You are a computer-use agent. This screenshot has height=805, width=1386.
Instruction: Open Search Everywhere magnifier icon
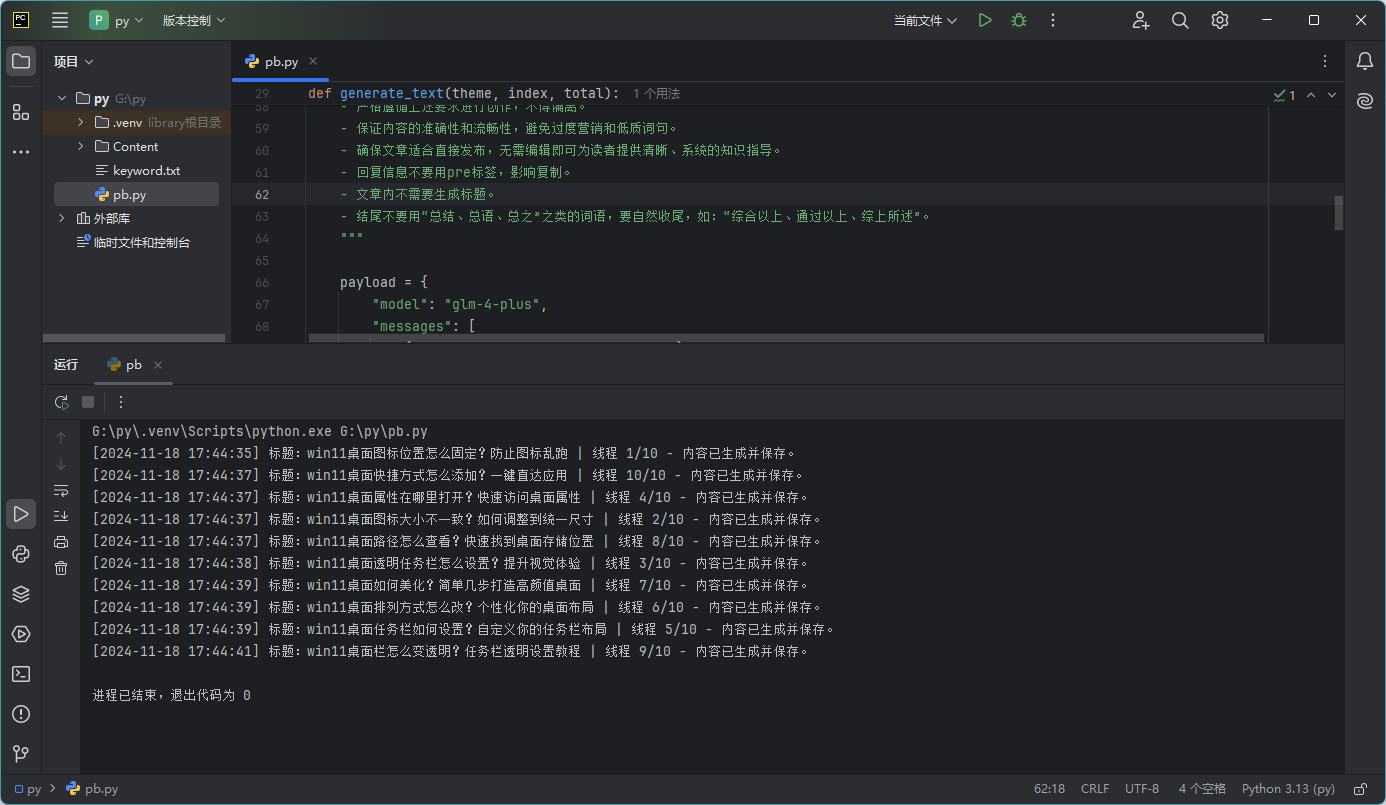coord(1180,20)
